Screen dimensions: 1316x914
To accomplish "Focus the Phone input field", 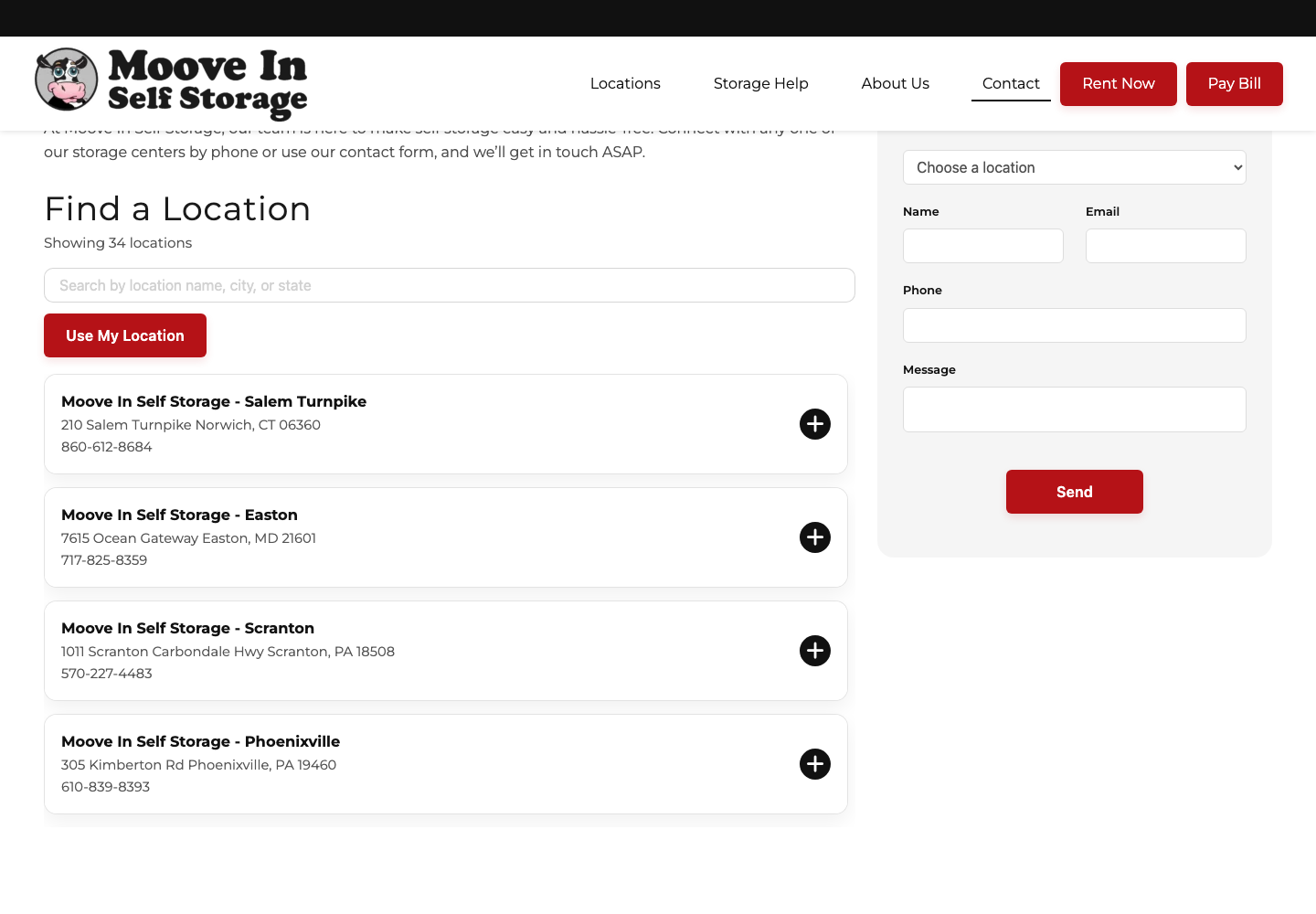I will [1075, 325].
